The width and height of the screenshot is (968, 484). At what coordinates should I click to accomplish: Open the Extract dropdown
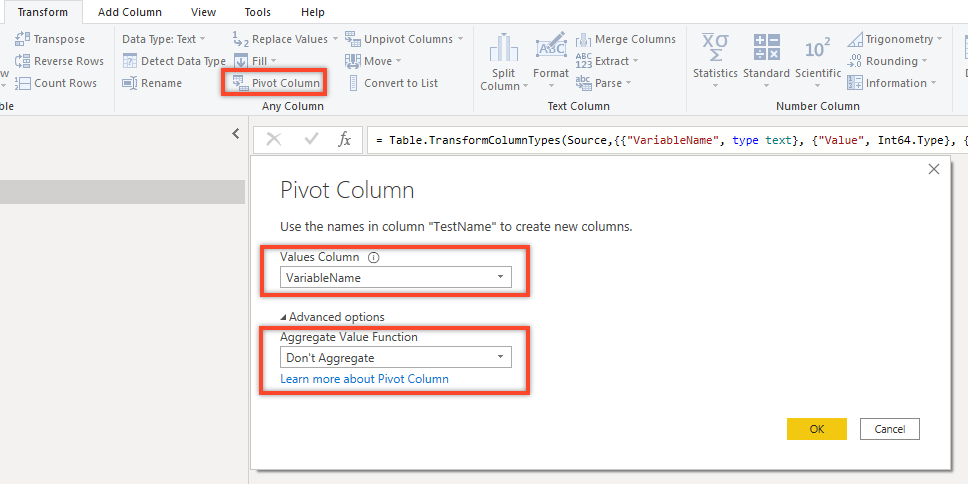[607, 61]
